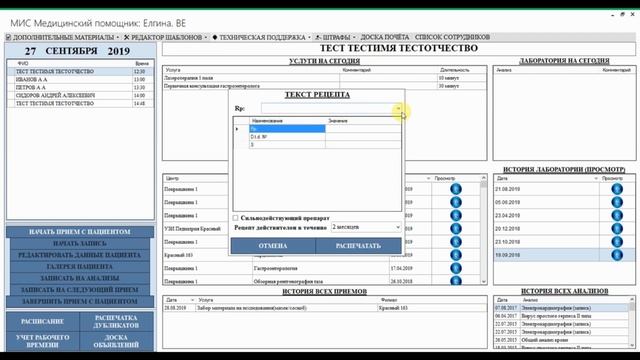The image size is (640, 360).
Task: Open Дата column filter in lab history
Action: click(x=596, y=178)
